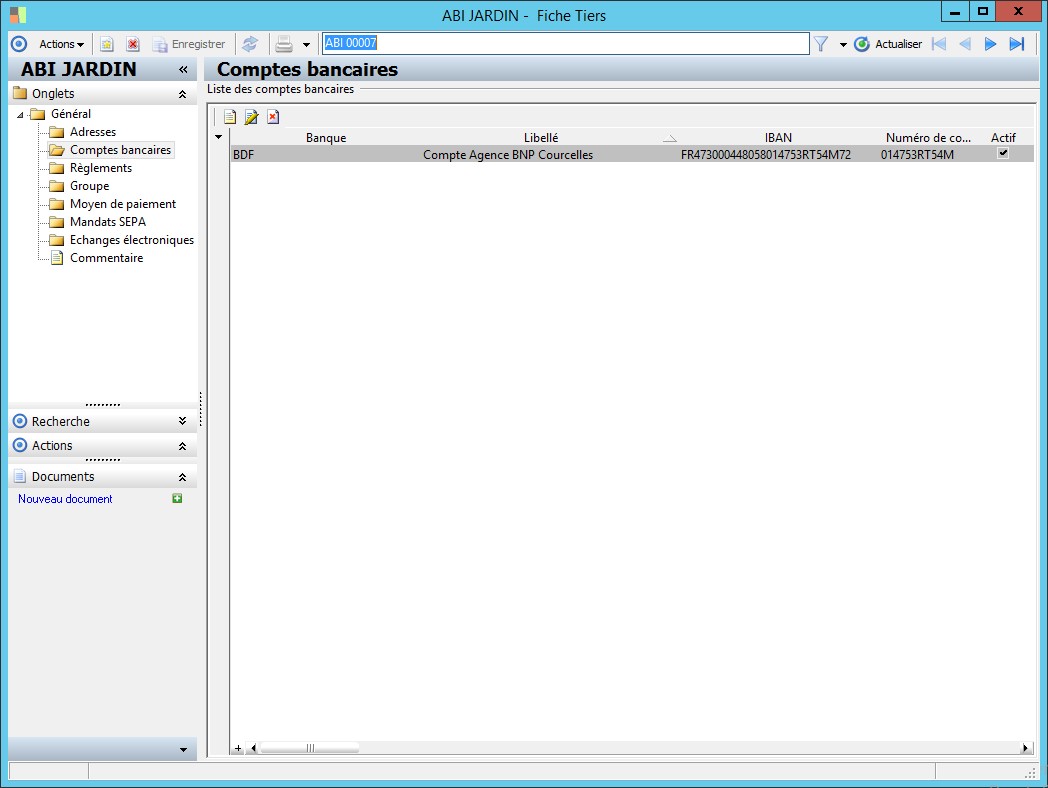This screenshot has width=1048, height=788.
Task: Click the new record toolbar icon
Action: click(x=106, y=44)
